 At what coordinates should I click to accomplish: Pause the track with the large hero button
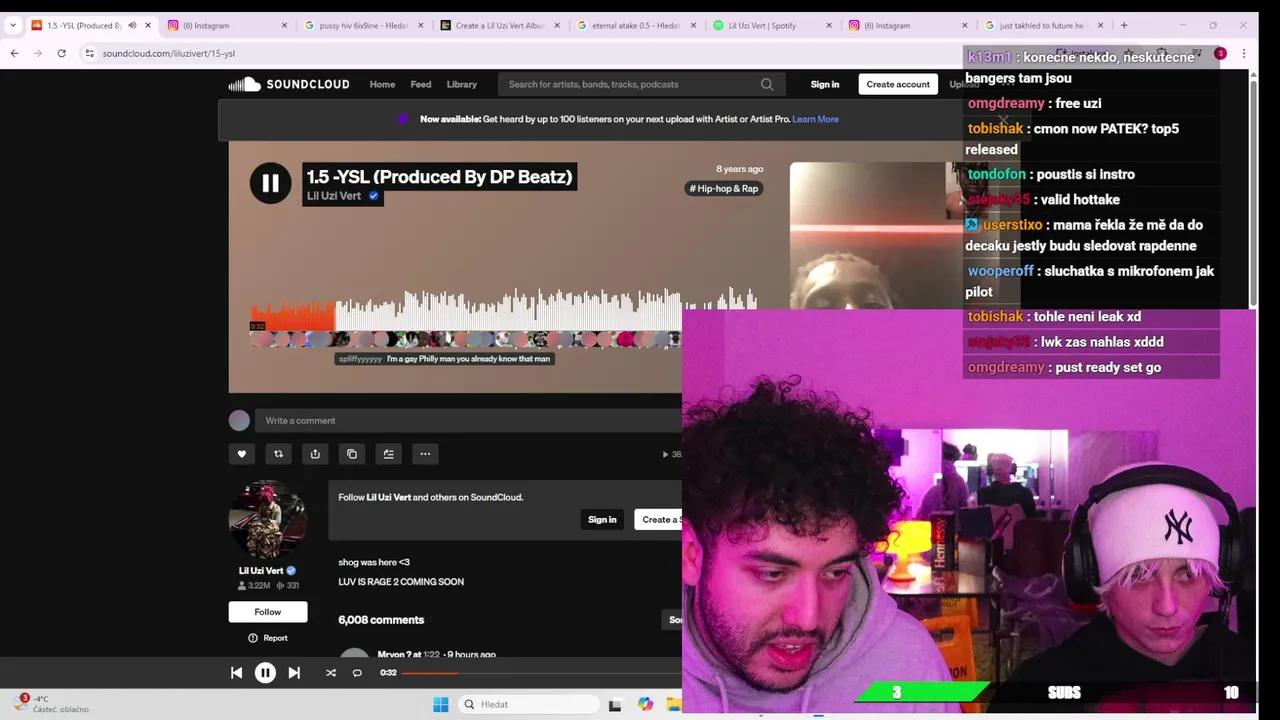(270, 183)
